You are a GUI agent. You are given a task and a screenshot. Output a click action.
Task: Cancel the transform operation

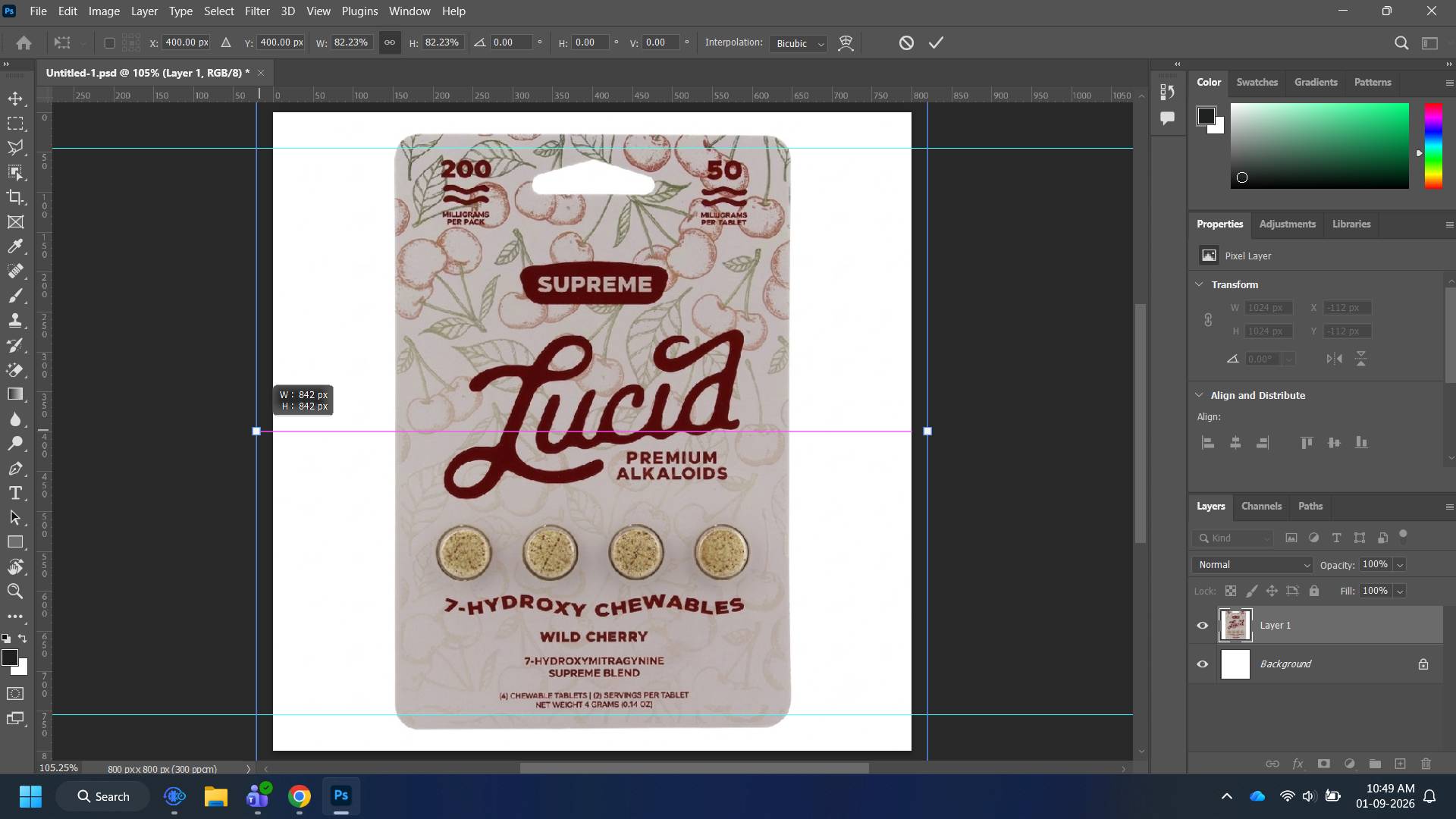pyautogui.click(x=906, y=43)
